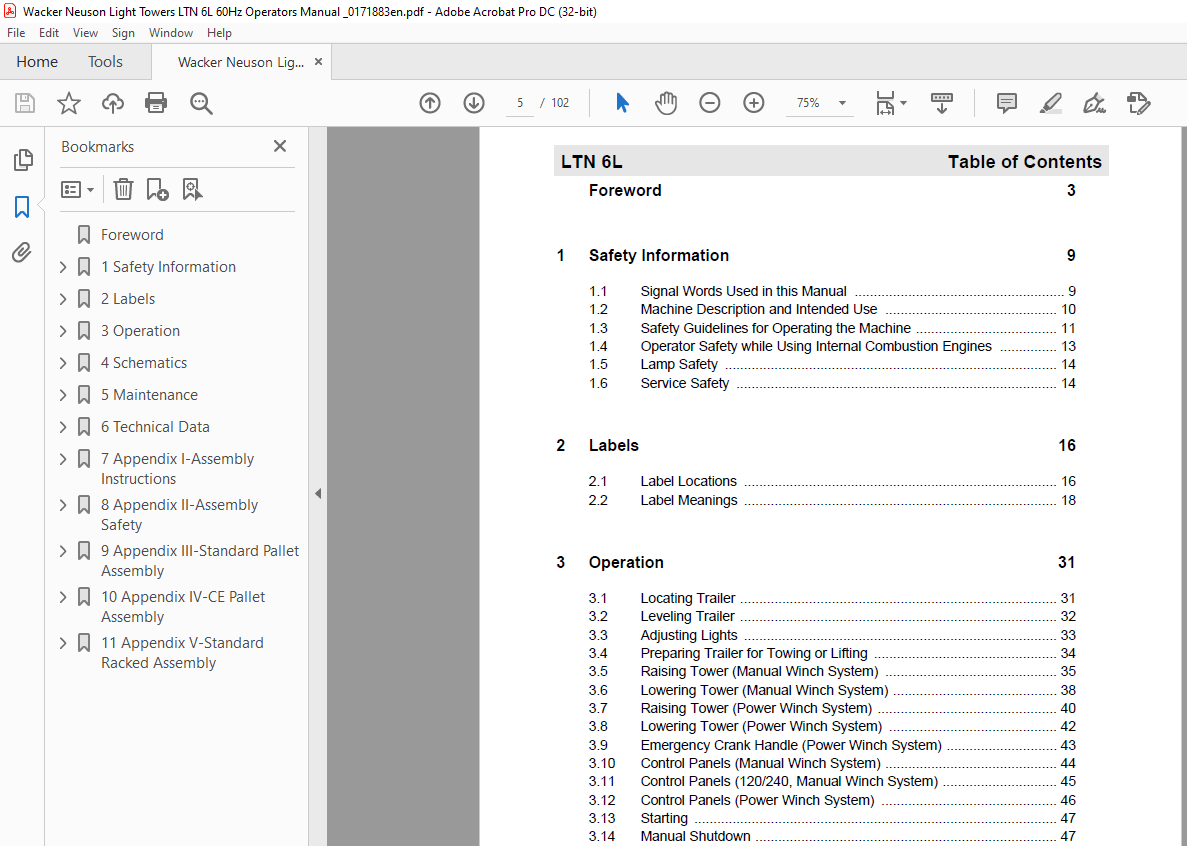
Task: Expand the 6 Technical Data bookmark
Action: coord(63,427)
